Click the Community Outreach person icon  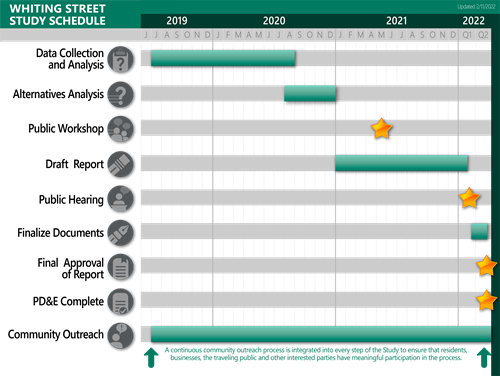click(x=121, y=336)
